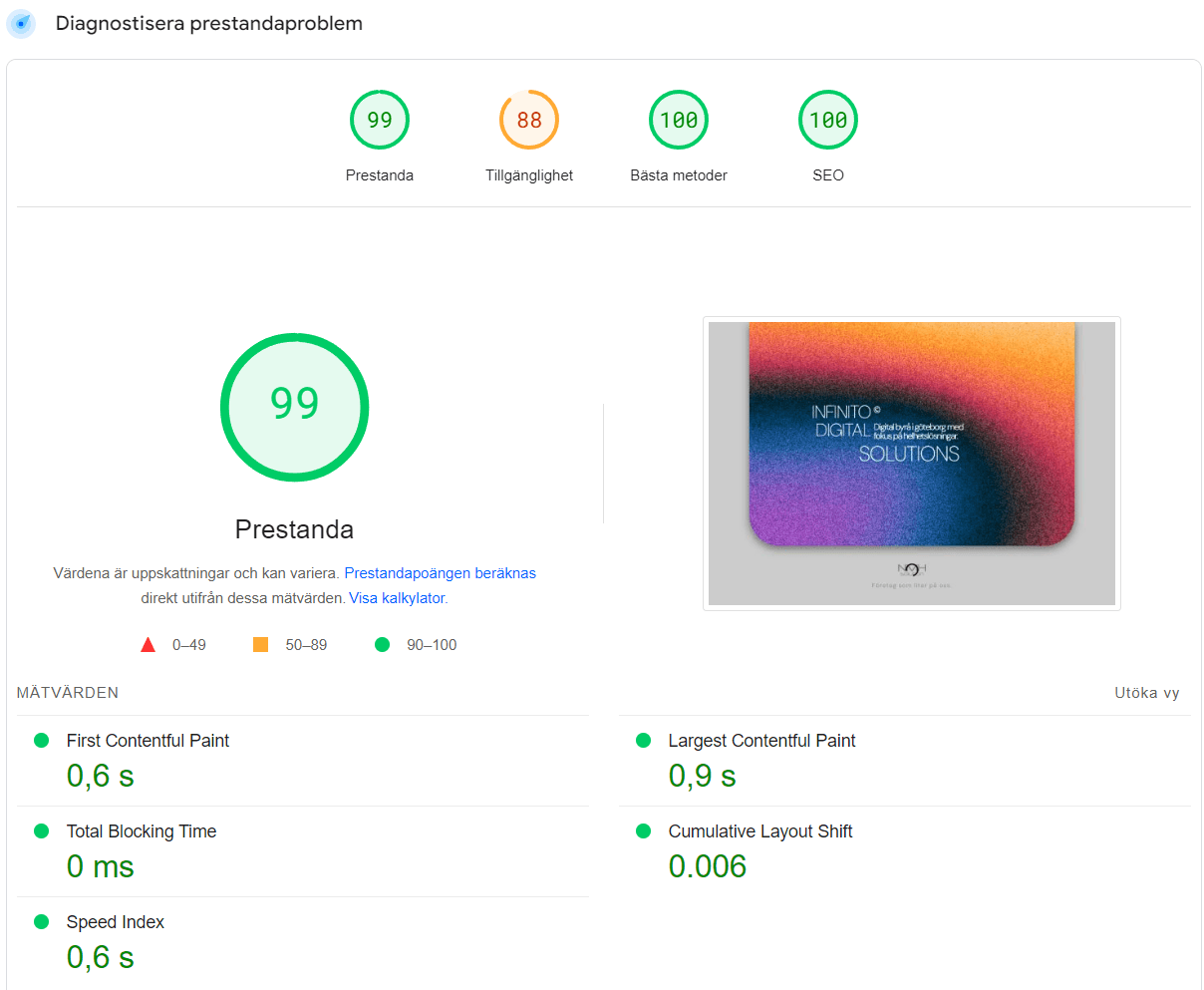Click green dot beside Cumulative Layout Shift
1204x990 pixels.
point(644,830)
